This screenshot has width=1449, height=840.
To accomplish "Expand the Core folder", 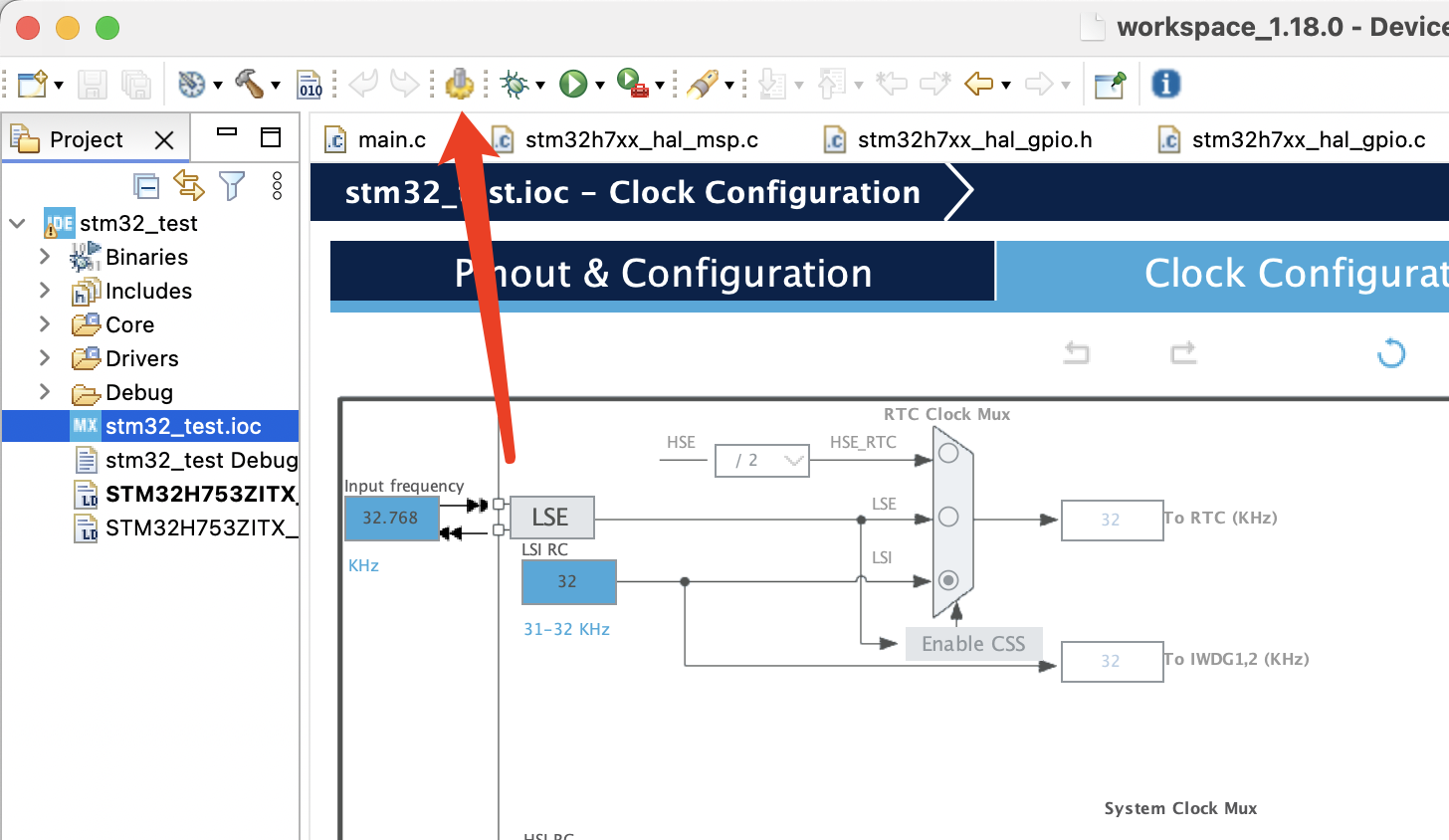I will [x=44, y=324].
